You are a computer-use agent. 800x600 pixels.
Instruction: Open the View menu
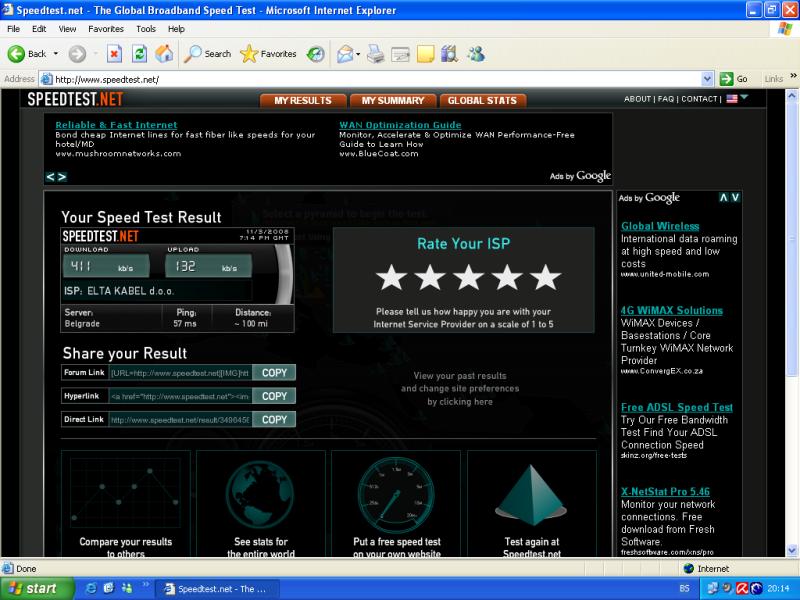pos(67,29)
